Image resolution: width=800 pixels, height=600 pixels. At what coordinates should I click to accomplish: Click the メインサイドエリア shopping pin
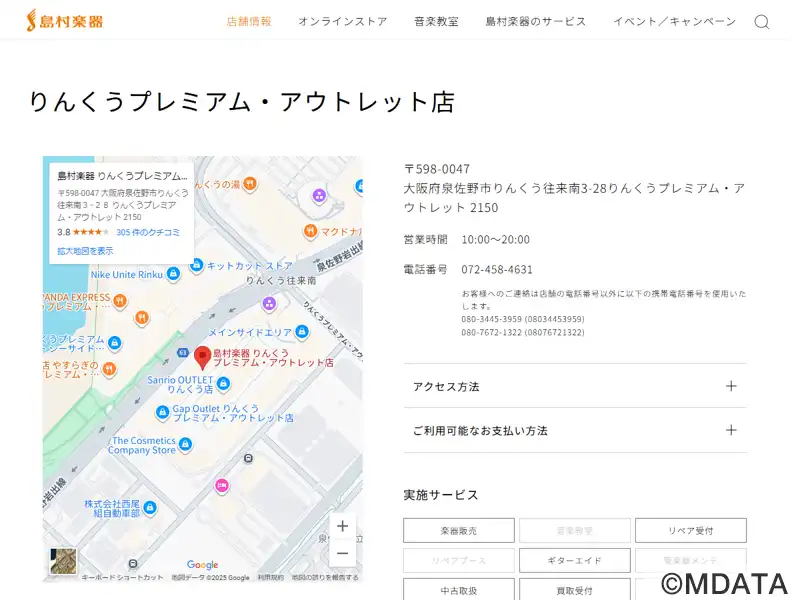coord(302,332)
